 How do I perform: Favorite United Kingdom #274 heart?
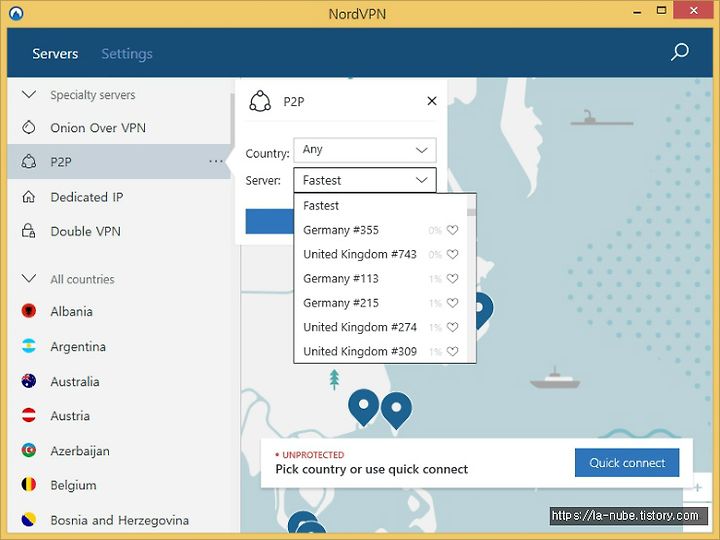tap(453, 327)
